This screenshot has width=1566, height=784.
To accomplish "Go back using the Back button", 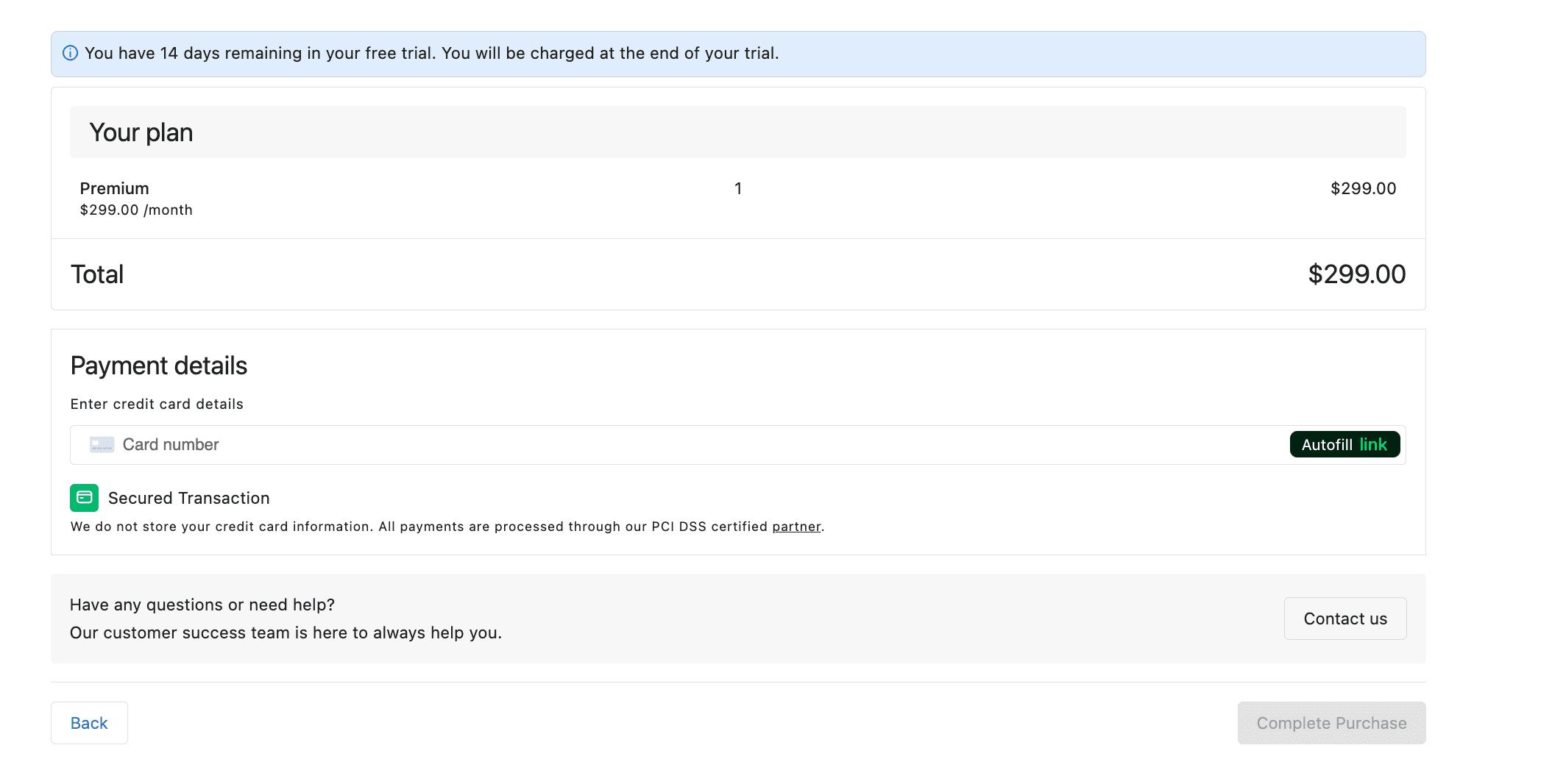I will click(89, 723).
